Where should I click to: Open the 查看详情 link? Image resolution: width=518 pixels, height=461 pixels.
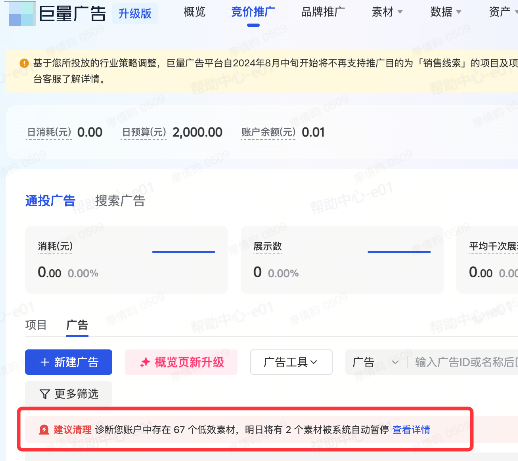411,430
